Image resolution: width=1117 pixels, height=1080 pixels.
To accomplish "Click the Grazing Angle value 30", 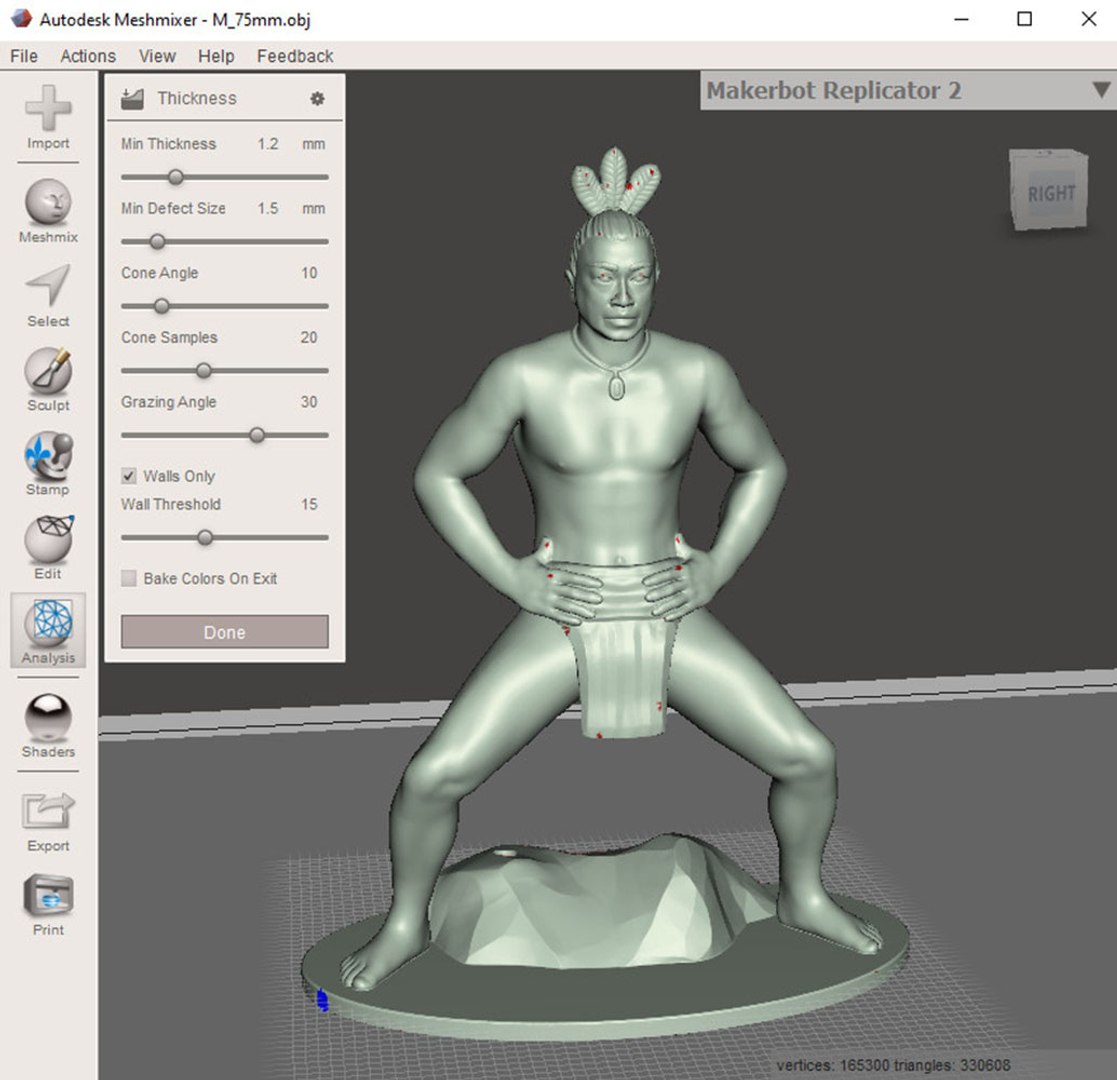I will click(x=308, y=402).
